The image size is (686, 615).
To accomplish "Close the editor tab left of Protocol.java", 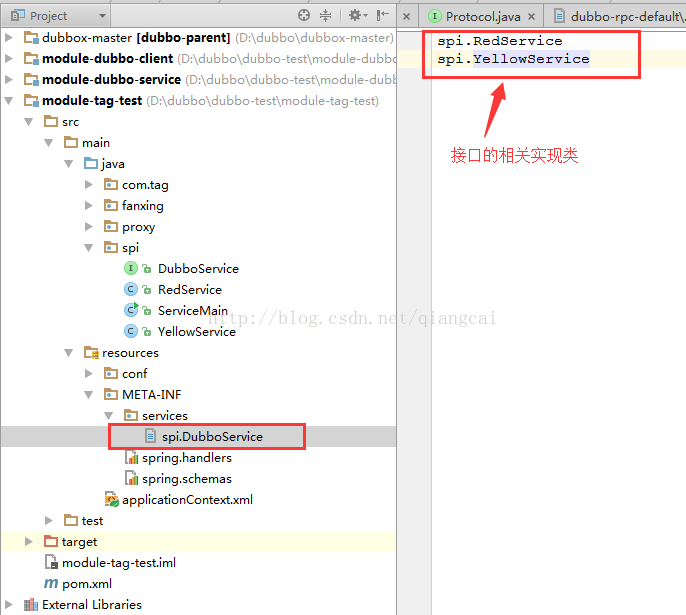I will click(406, 17).
